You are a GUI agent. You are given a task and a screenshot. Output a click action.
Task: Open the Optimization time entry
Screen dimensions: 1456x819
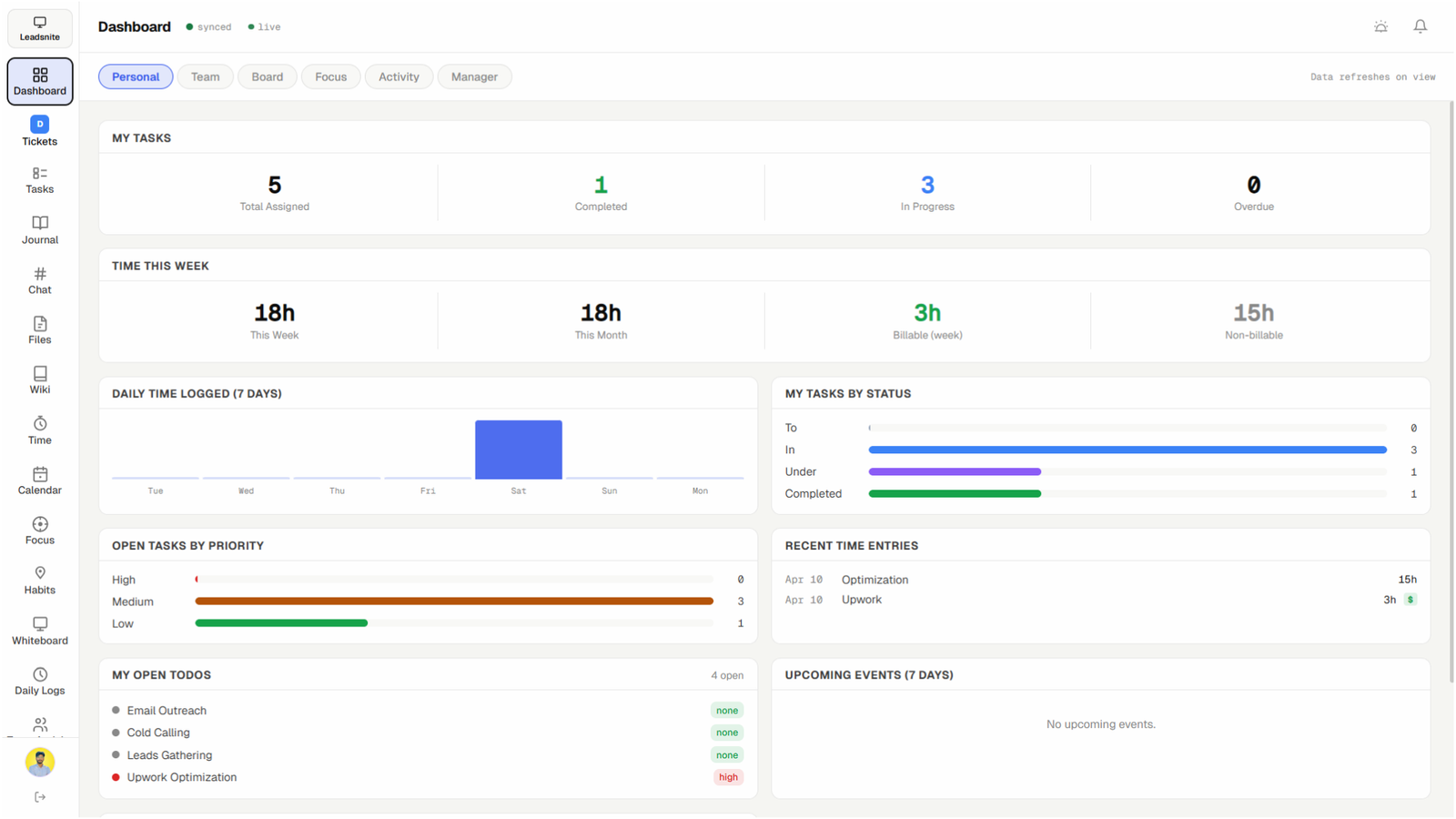(875, 580)
